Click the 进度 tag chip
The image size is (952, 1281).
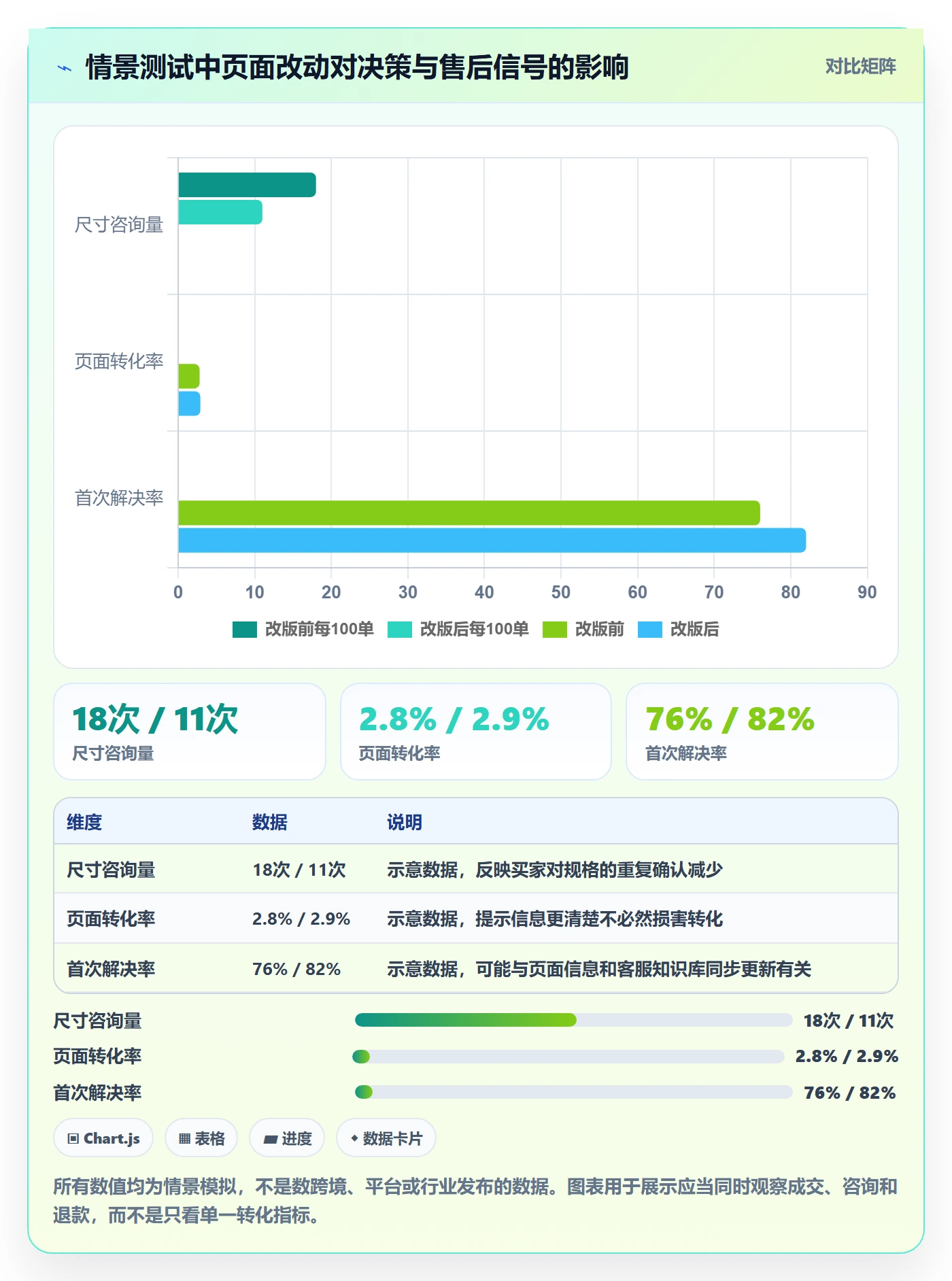[287, 1138]
